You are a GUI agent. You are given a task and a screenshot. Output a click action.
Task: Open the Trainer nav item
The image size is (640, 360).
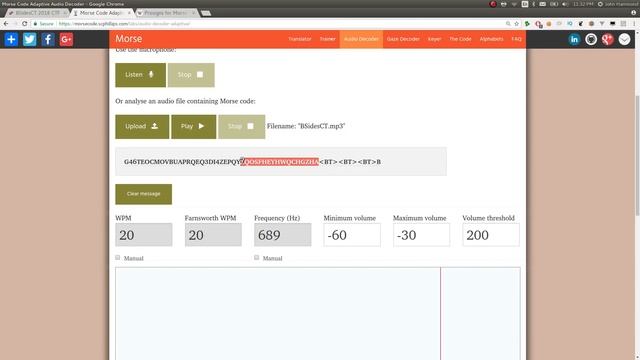click(x=327, y=39)
